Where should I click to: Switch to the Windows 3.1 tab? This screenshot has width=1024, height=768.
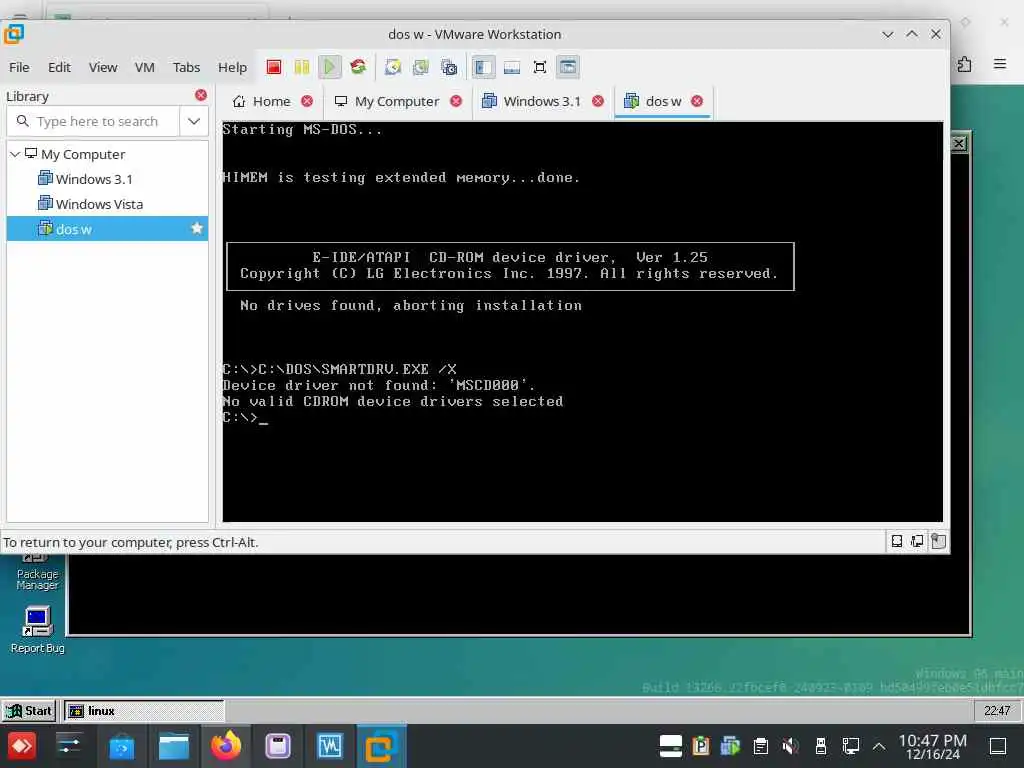pos(532,101)
